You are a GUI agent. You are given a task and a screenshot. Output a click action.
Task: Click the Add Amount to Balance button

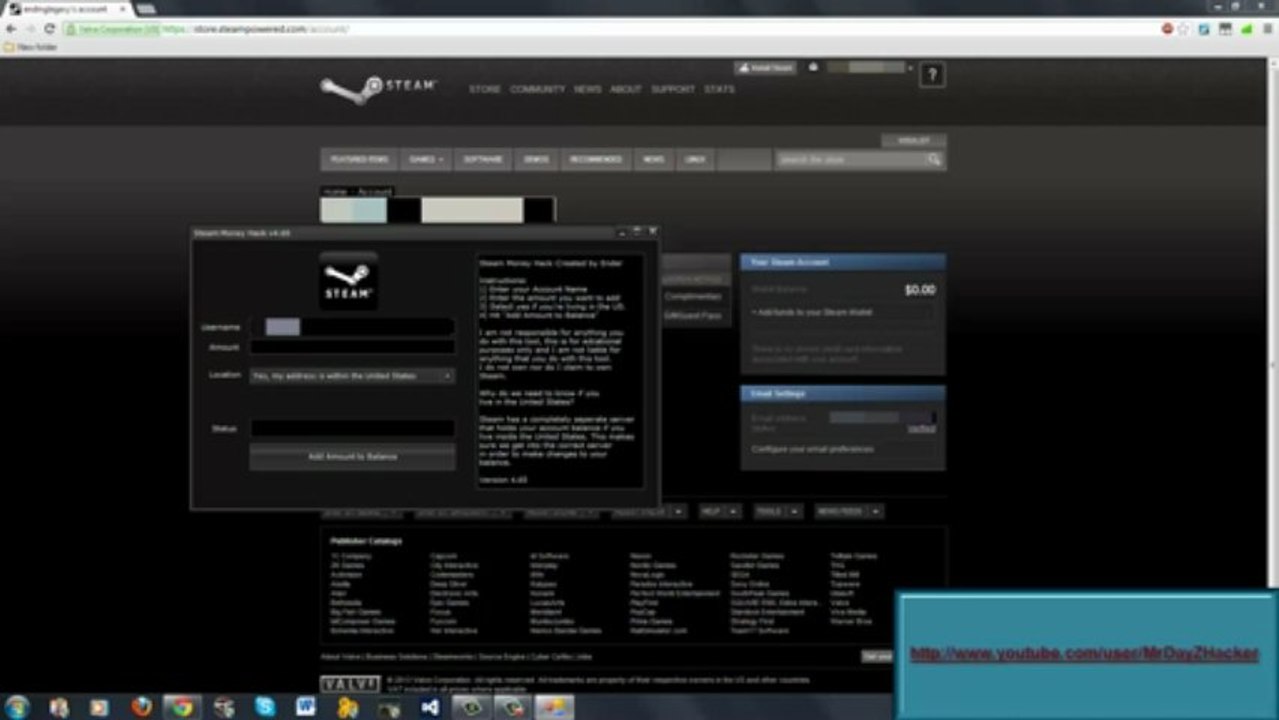(352, 457)
